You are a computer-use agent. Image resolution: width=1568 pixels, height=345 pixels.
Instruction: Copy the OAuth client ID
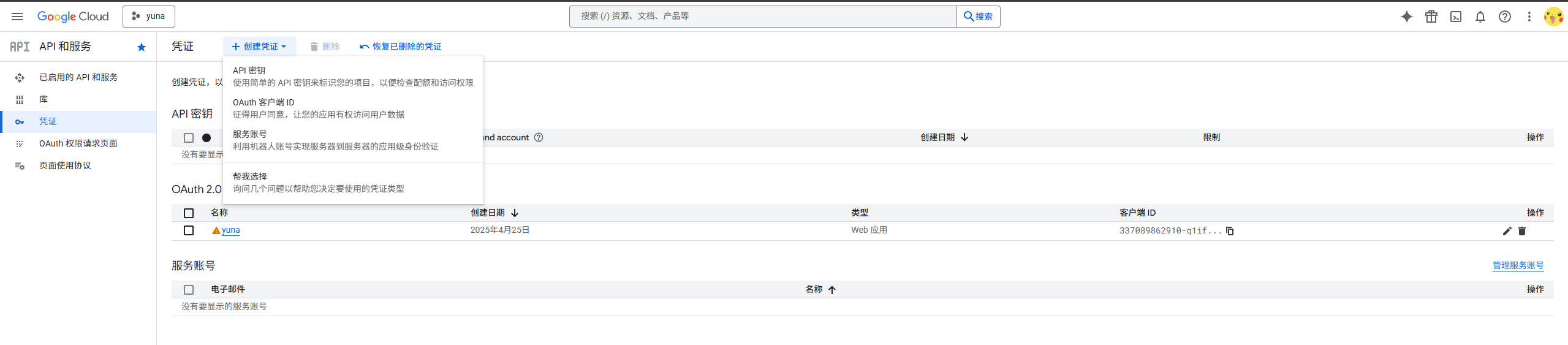(1229, 231)
